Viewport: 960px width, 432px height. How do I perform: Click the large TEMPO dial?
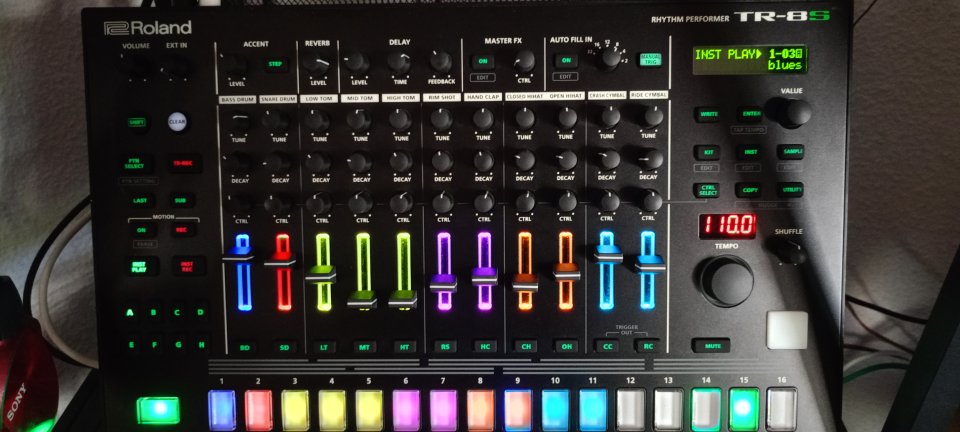coord(727,281)
